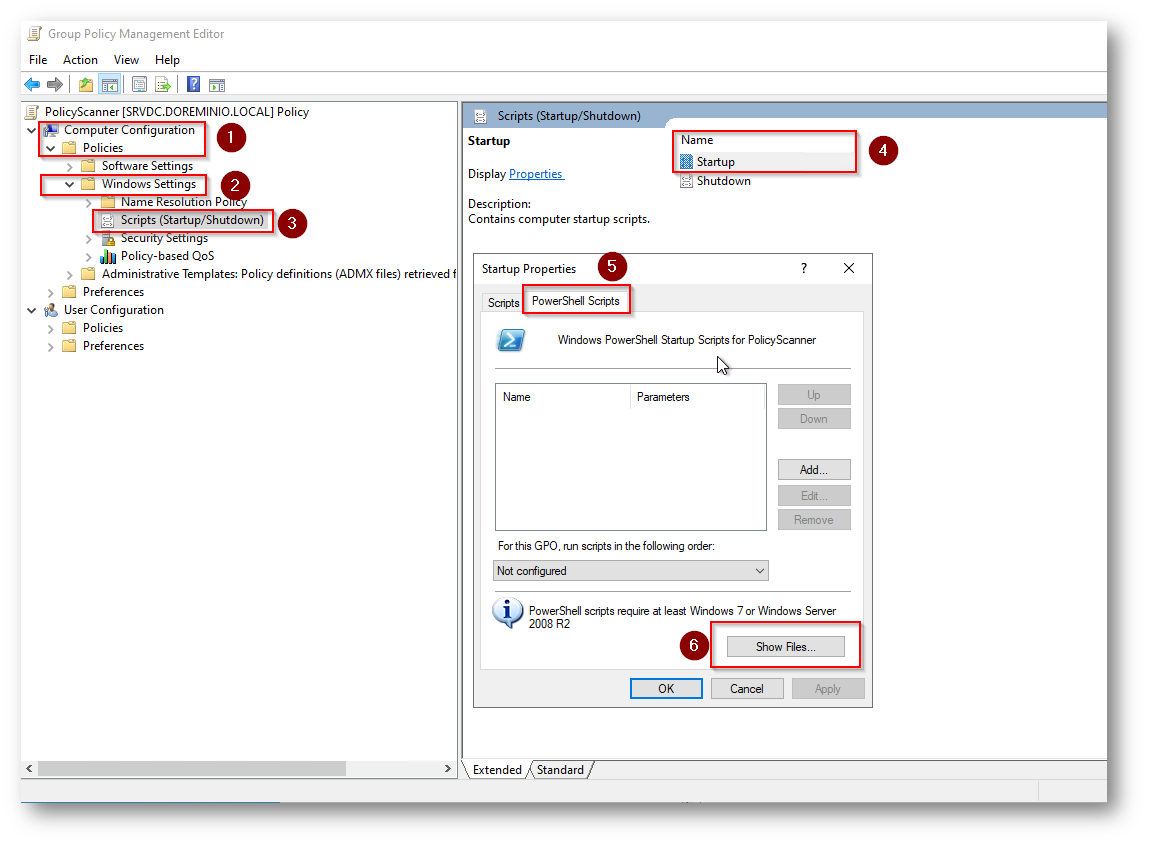
Task: Select Preferences under User Configuration
Action: tap(114, 346)
